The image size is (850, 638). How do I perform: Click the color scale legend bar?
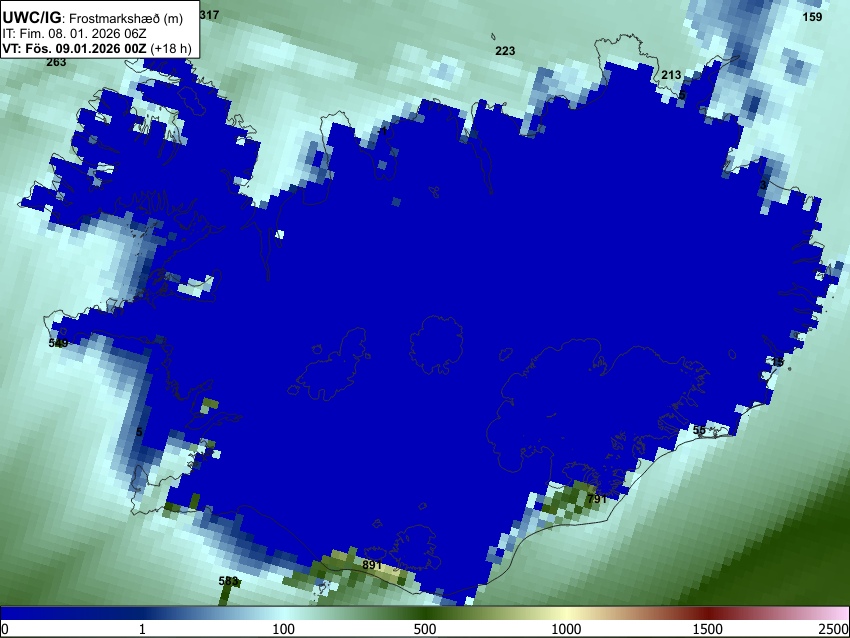click(425, 613)
